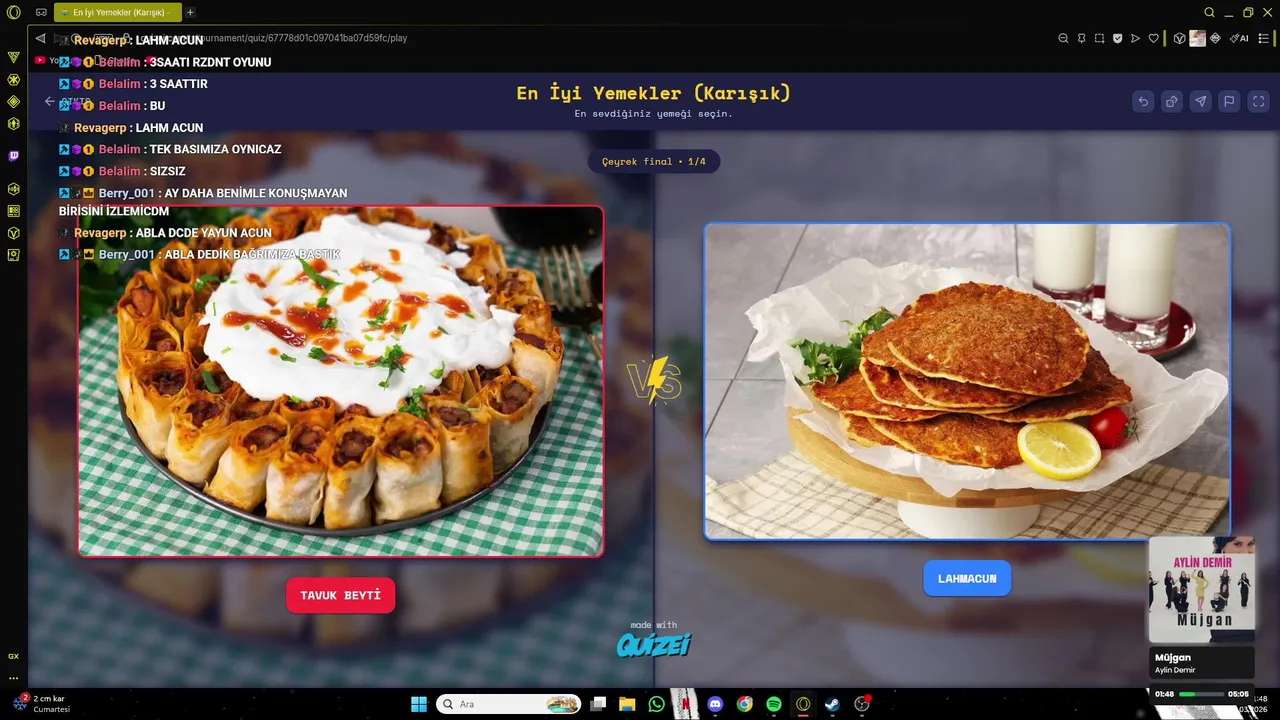
Task: Select the Tavuk Beyti food photo
Action: pyautogui.click(x=341, y=381)
